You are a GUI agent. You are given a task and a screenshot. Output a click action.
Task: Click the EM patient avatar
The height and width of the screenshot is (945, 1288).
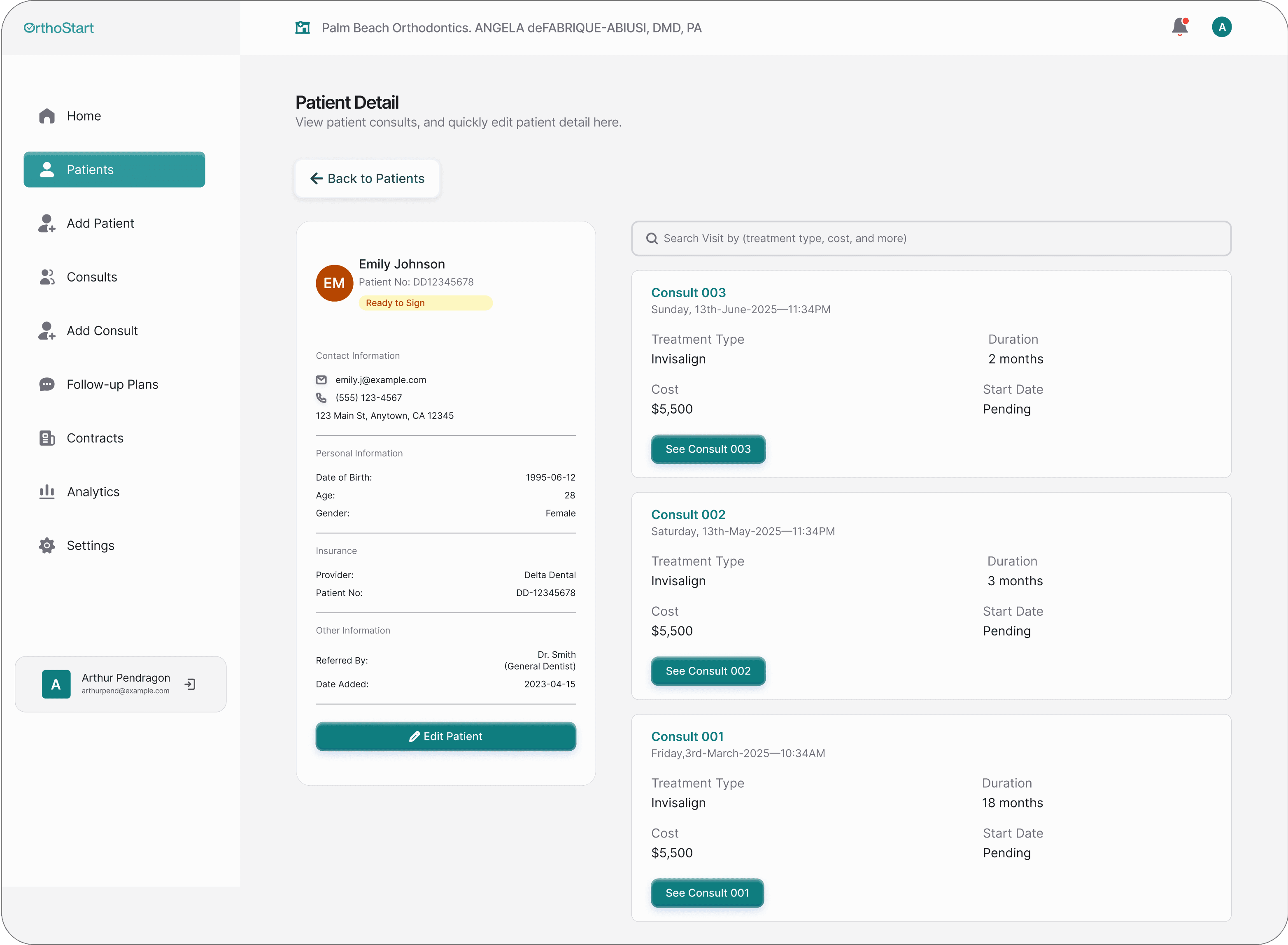(x=334, y=283)
